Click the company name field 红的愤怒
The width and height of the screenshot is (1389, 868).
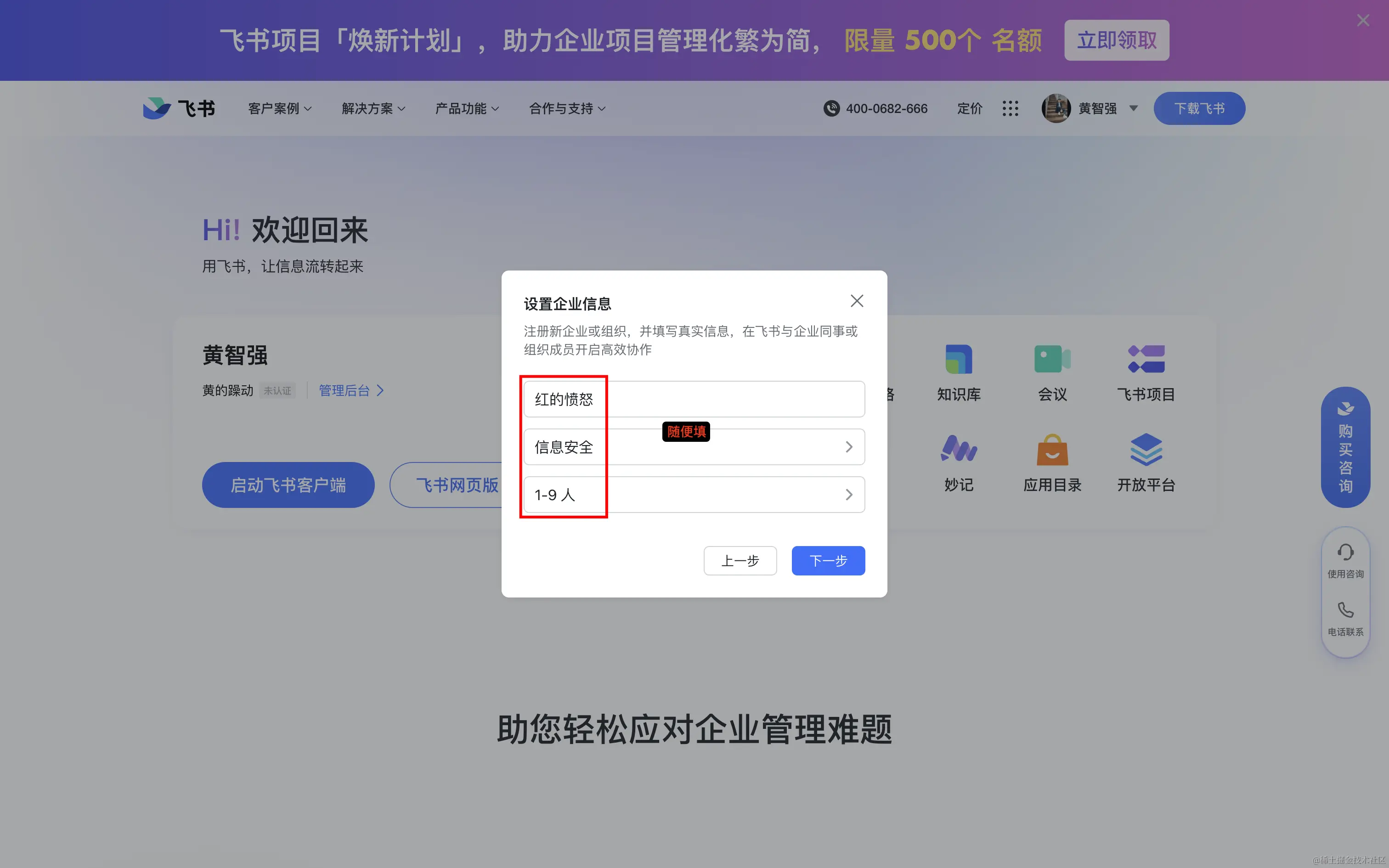[694, 400]
